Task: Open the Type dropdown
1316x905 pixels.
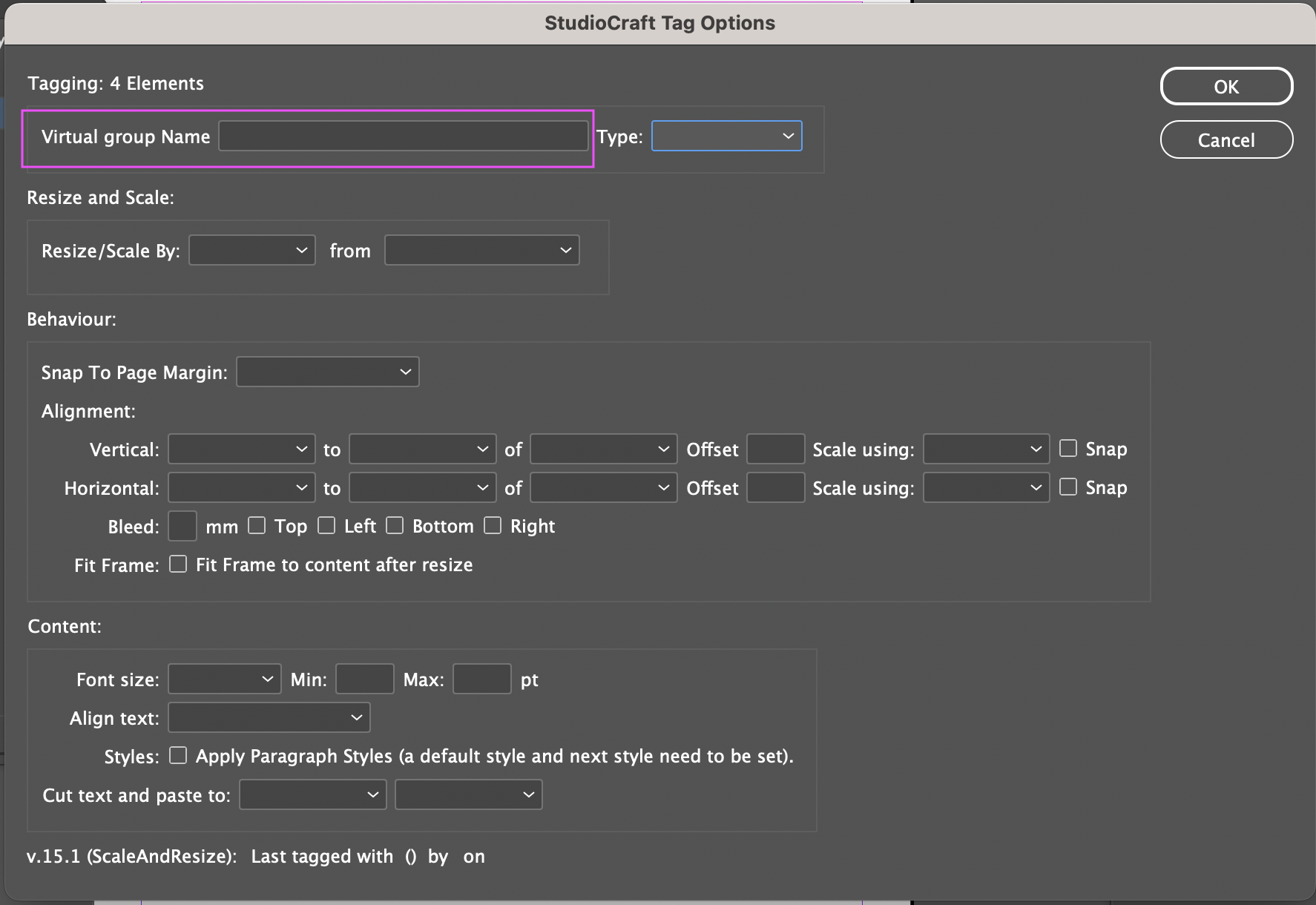Action: pyautogui.click(x=726, y=136)
